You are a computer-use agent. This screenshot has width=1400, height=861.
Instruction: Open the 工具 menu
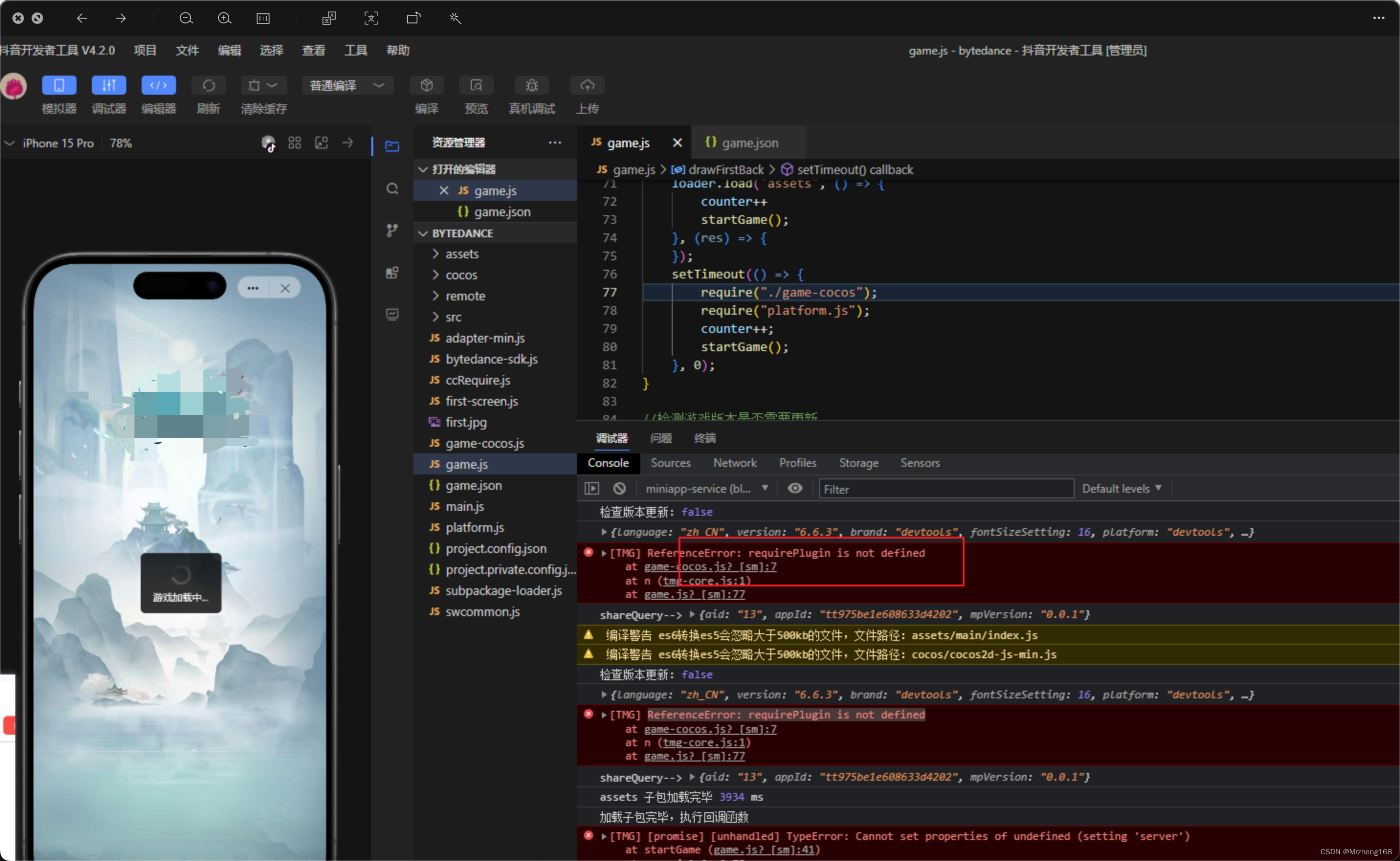[x=356, y=50]
